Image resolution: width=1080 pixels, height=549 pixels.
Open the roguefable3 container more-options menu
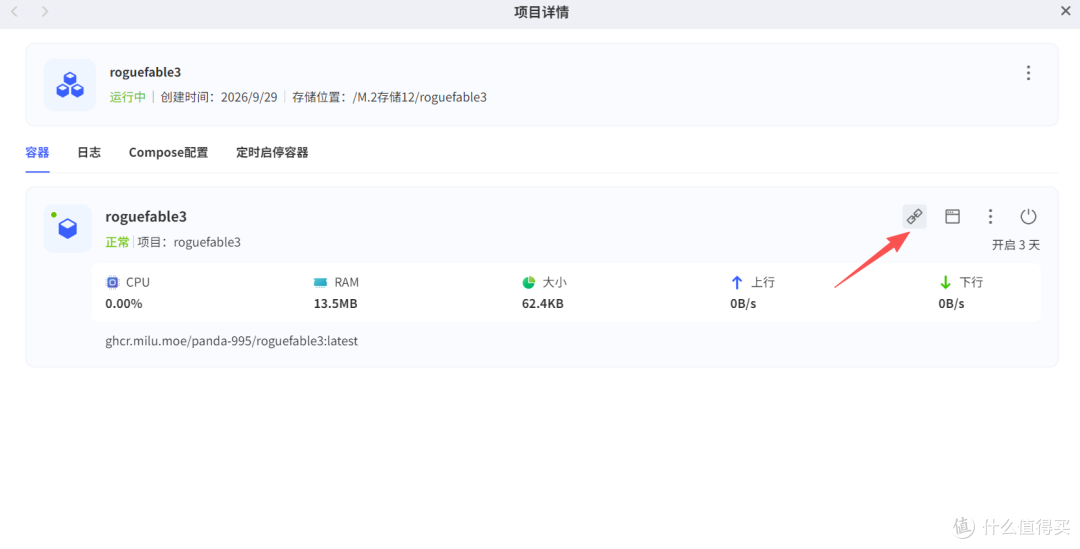(990, 216)
